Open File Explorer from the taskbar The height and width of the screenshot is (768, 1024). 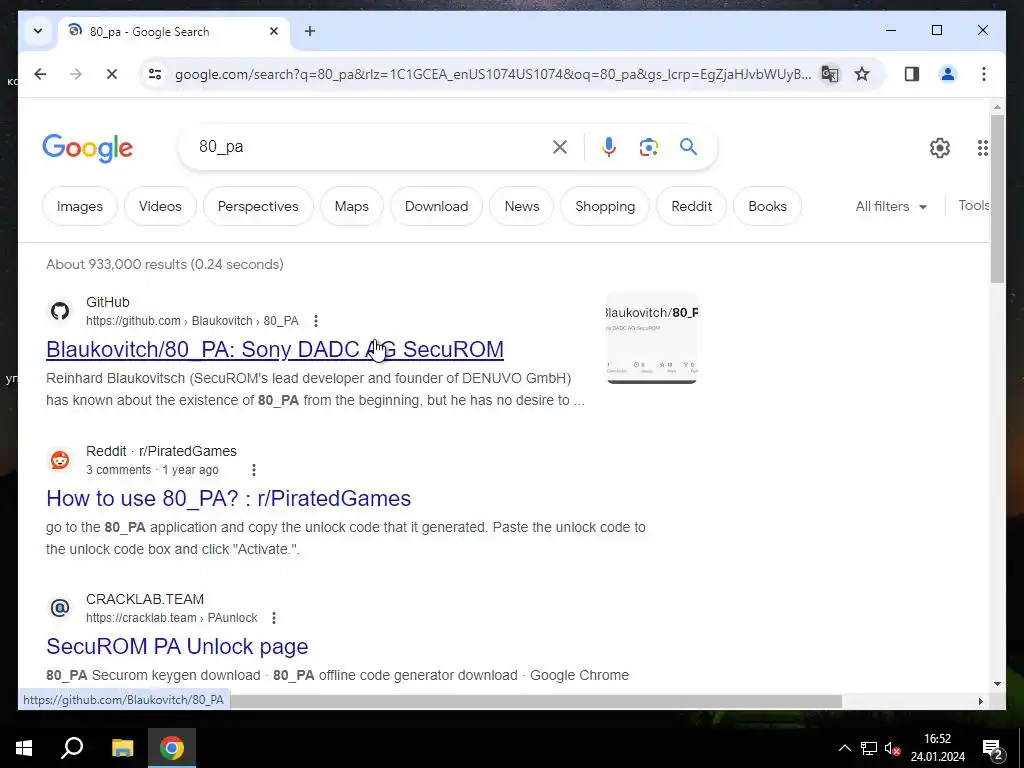122,748
